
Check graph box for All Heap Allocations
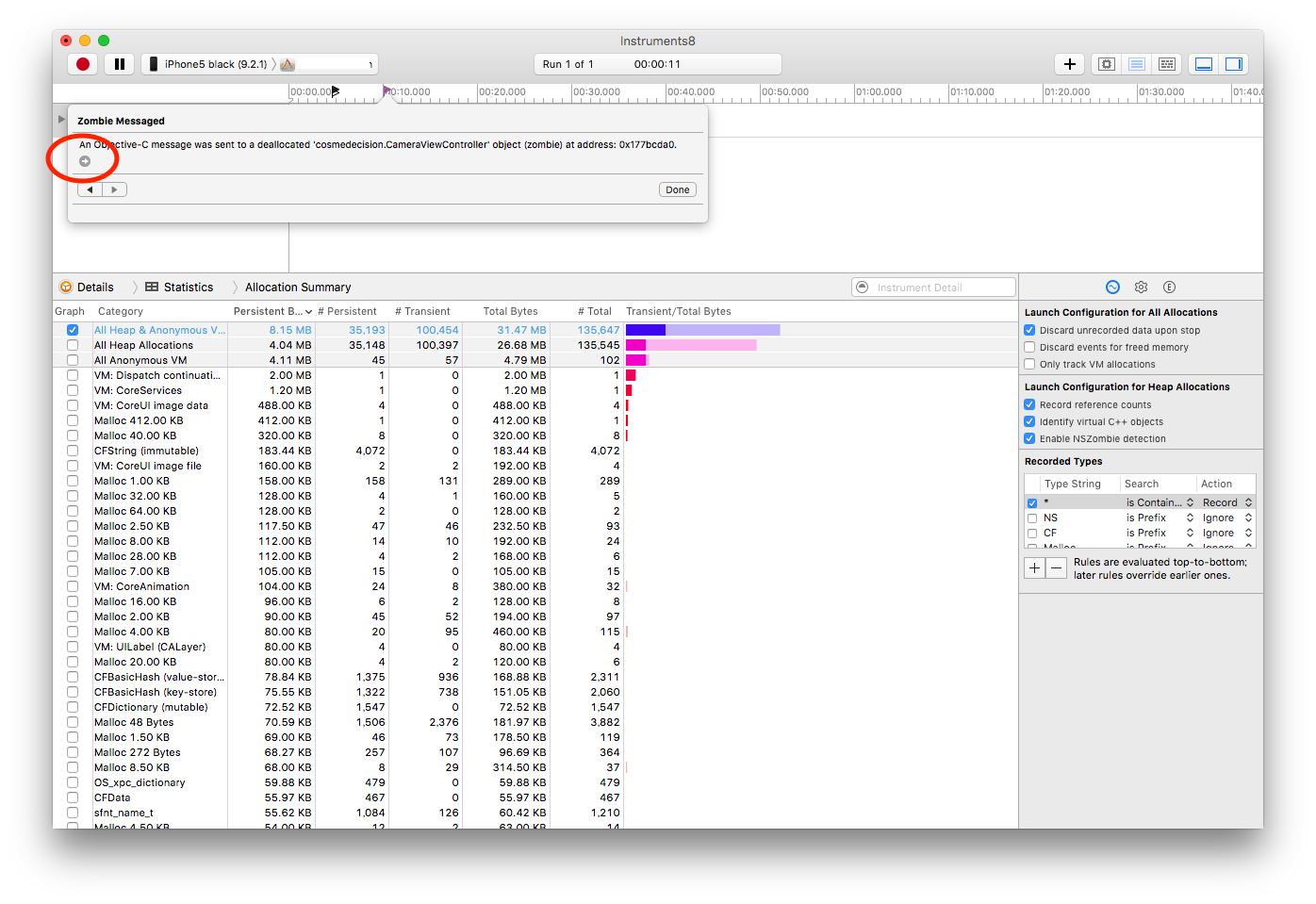[x=73, y=345]
